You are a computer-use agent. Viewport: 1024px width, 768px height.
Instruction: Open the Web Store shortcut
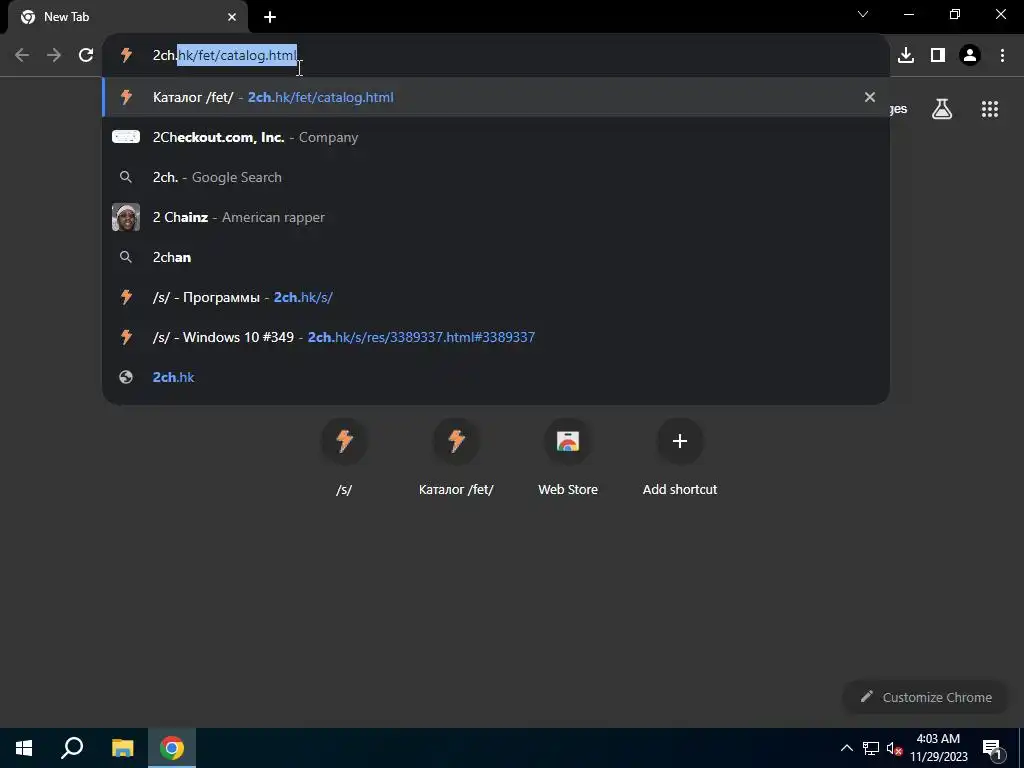point(568,457)
